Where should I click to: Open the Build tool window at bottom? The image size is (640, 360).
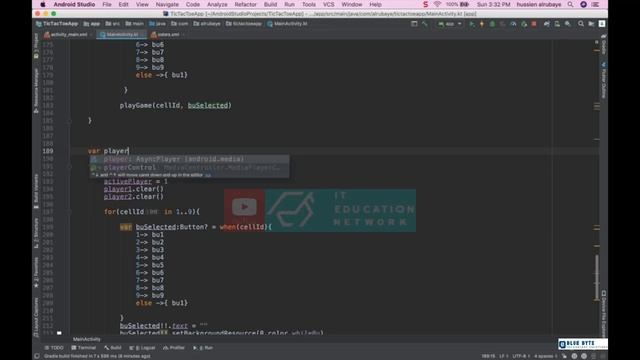coord(113,348)
